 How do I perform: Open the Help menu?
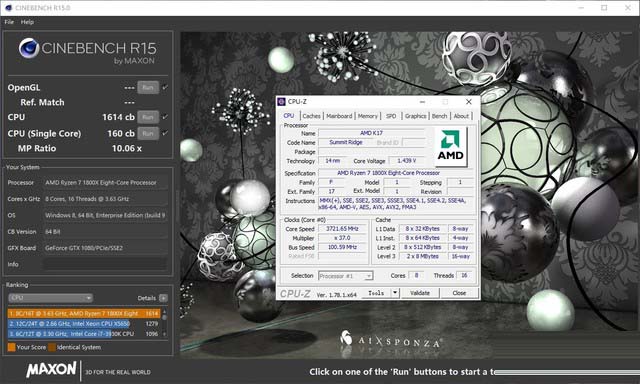27,22
